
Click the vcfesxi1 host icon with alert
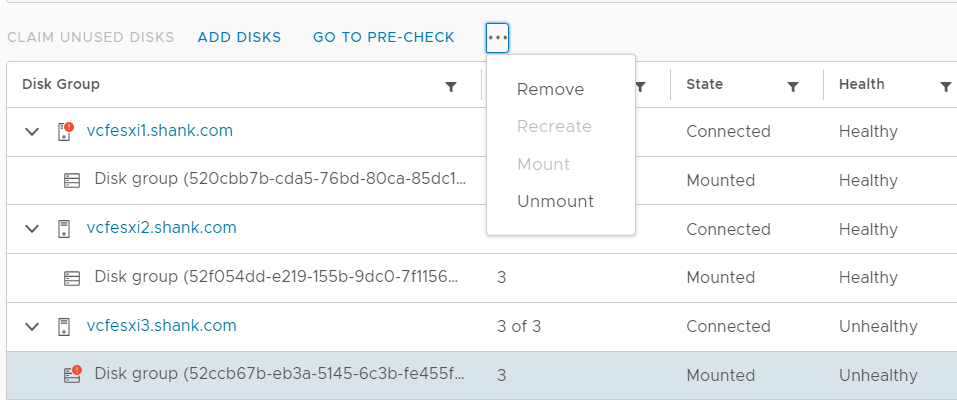click(65, 131)
